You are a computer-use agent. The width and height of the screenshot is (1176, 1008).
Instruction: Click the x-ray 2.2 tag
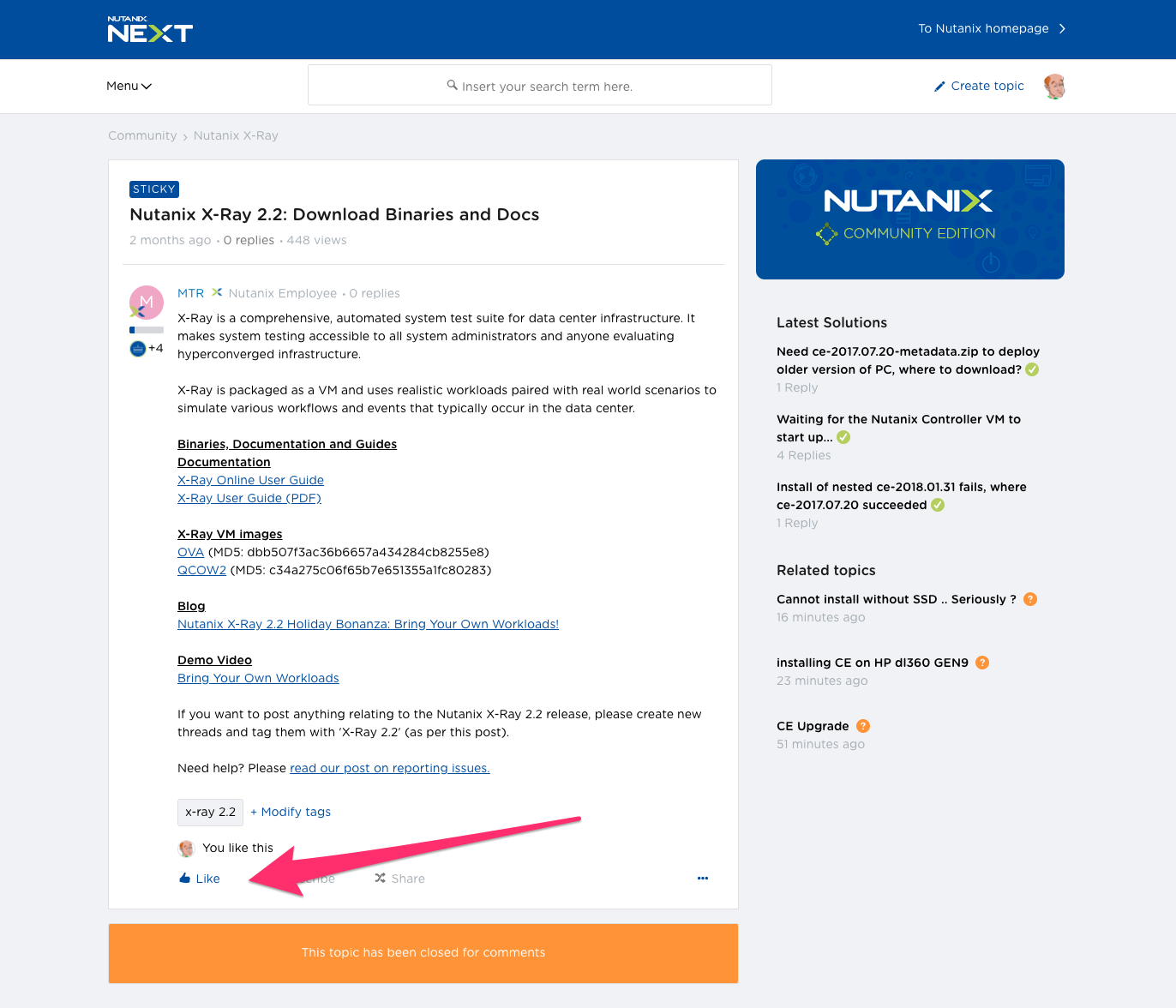tap(210, 812)
